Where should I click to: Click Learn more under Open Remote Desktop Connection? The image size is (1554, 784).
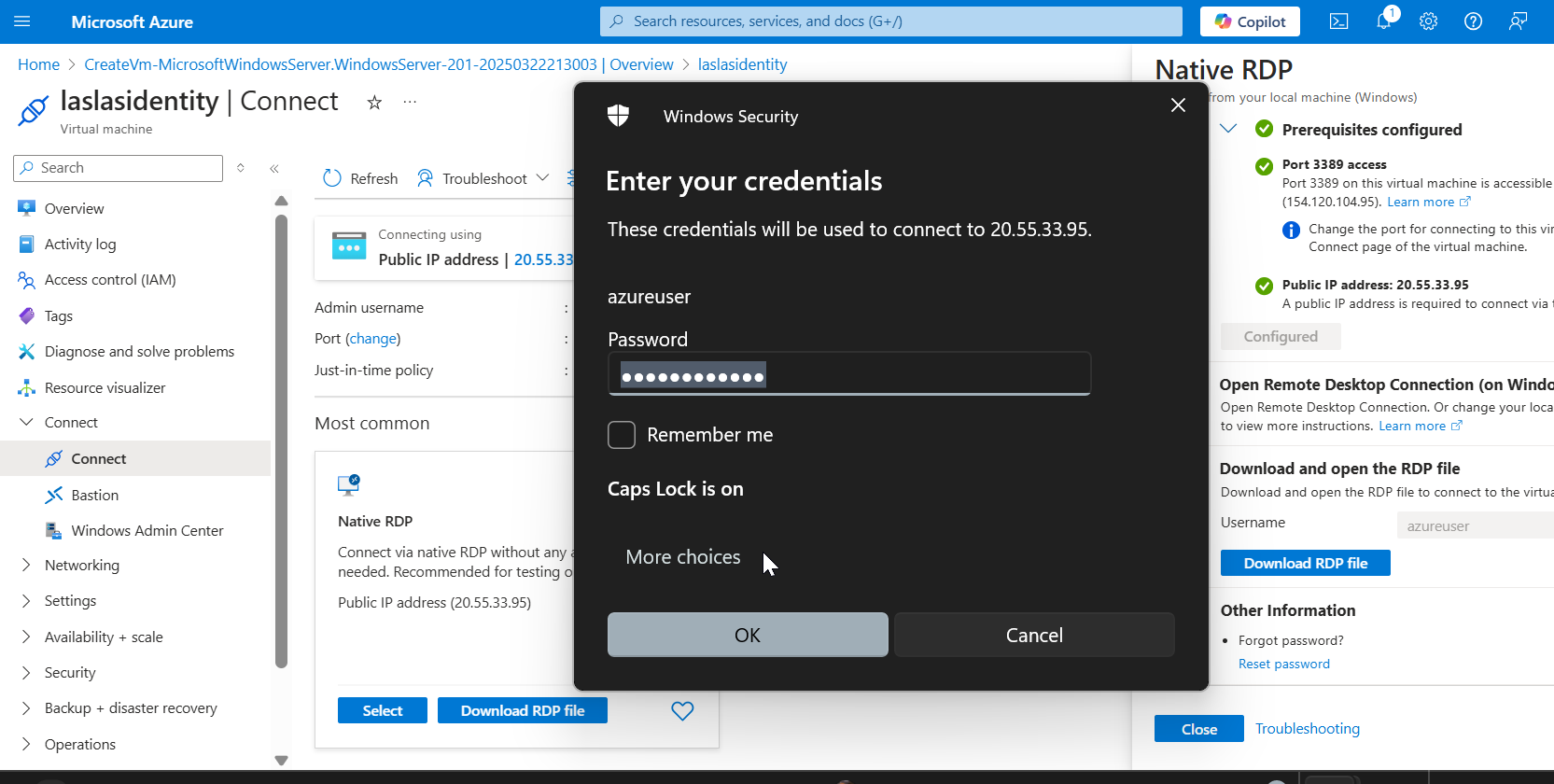tap(1420, 426)
